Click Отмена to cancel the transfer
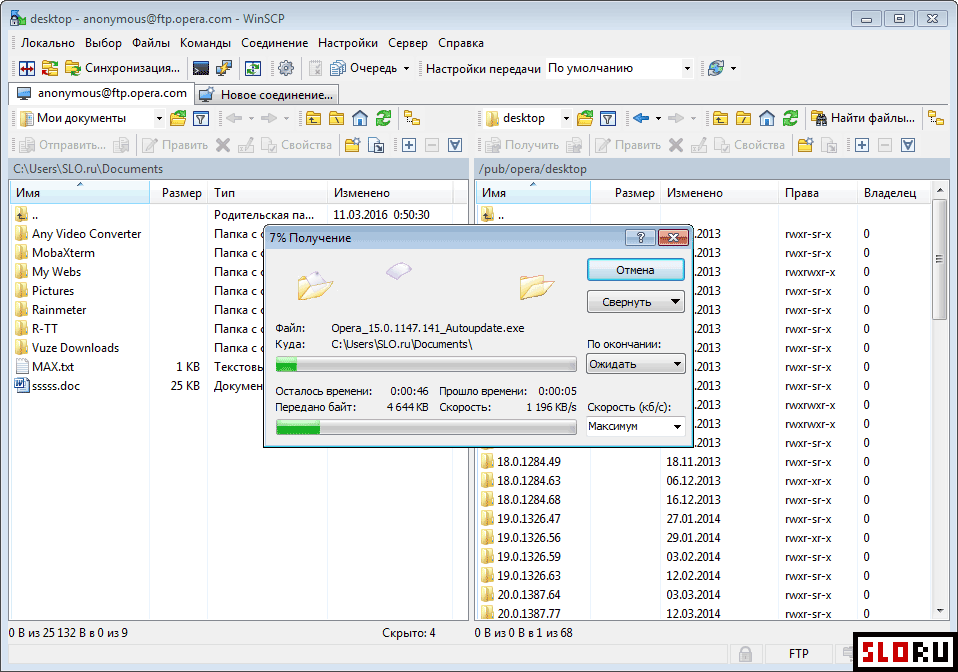This screenshot has width=958, height=672. [635, 270]
